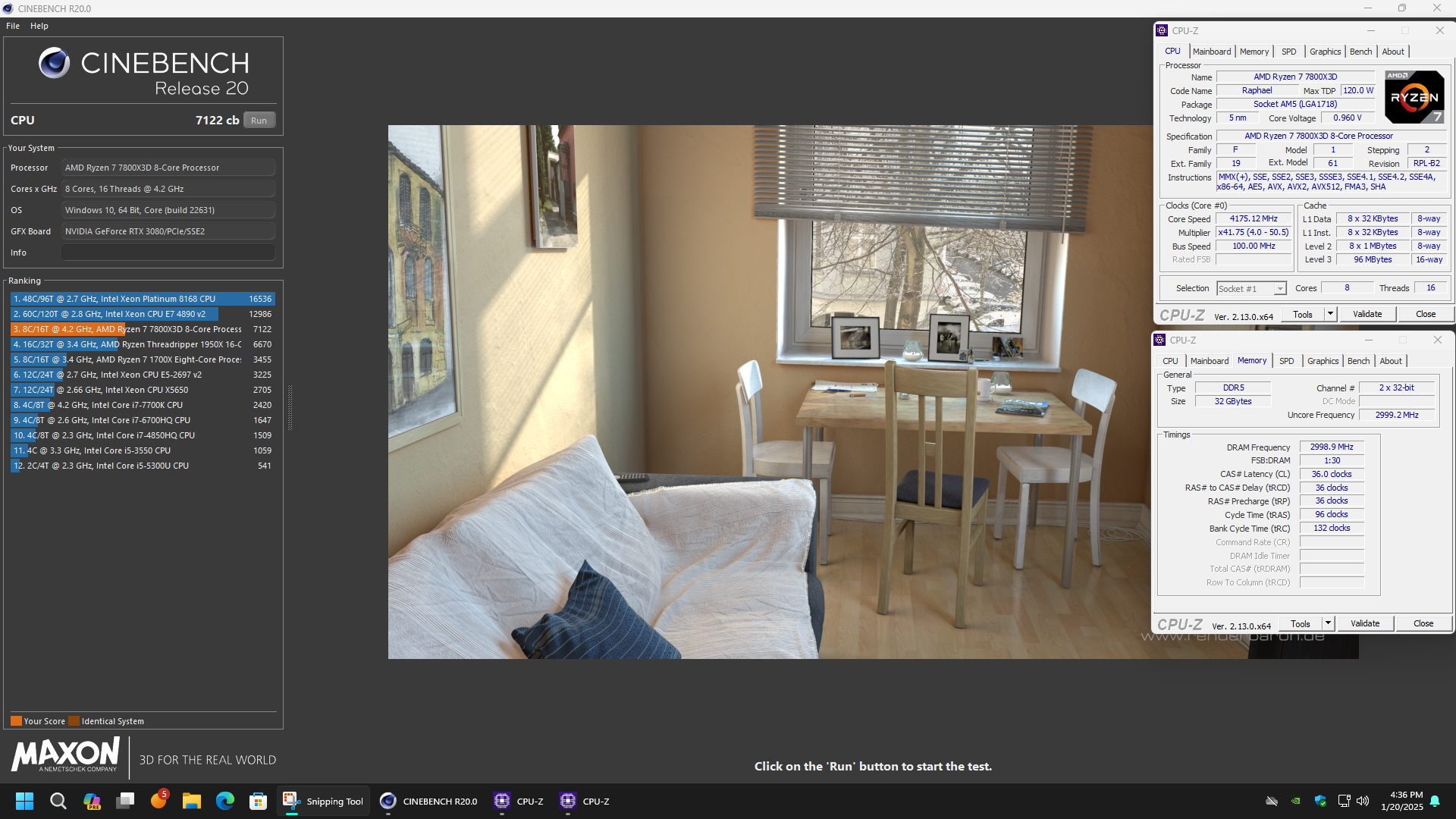Image resolution: width=1456 pixels, height=819 pixels.
Task: Open Windows Security tray icon
Action: (x=1320, y=801)
